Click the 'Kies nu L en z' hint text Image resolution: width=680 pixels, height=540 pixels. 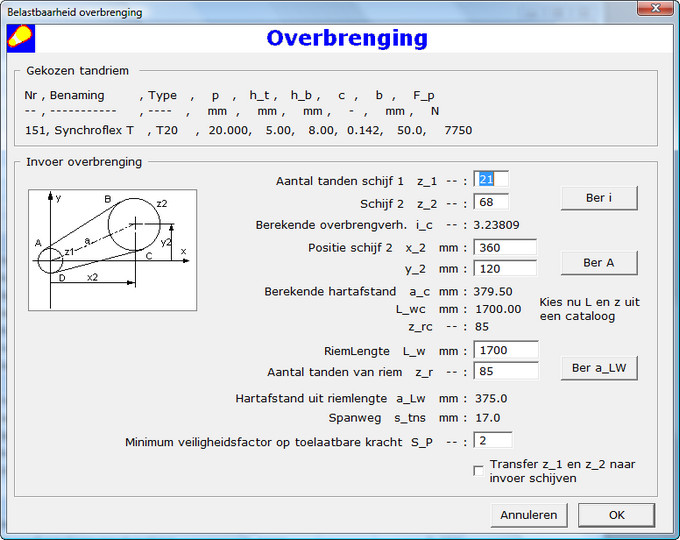coord(590,309)
